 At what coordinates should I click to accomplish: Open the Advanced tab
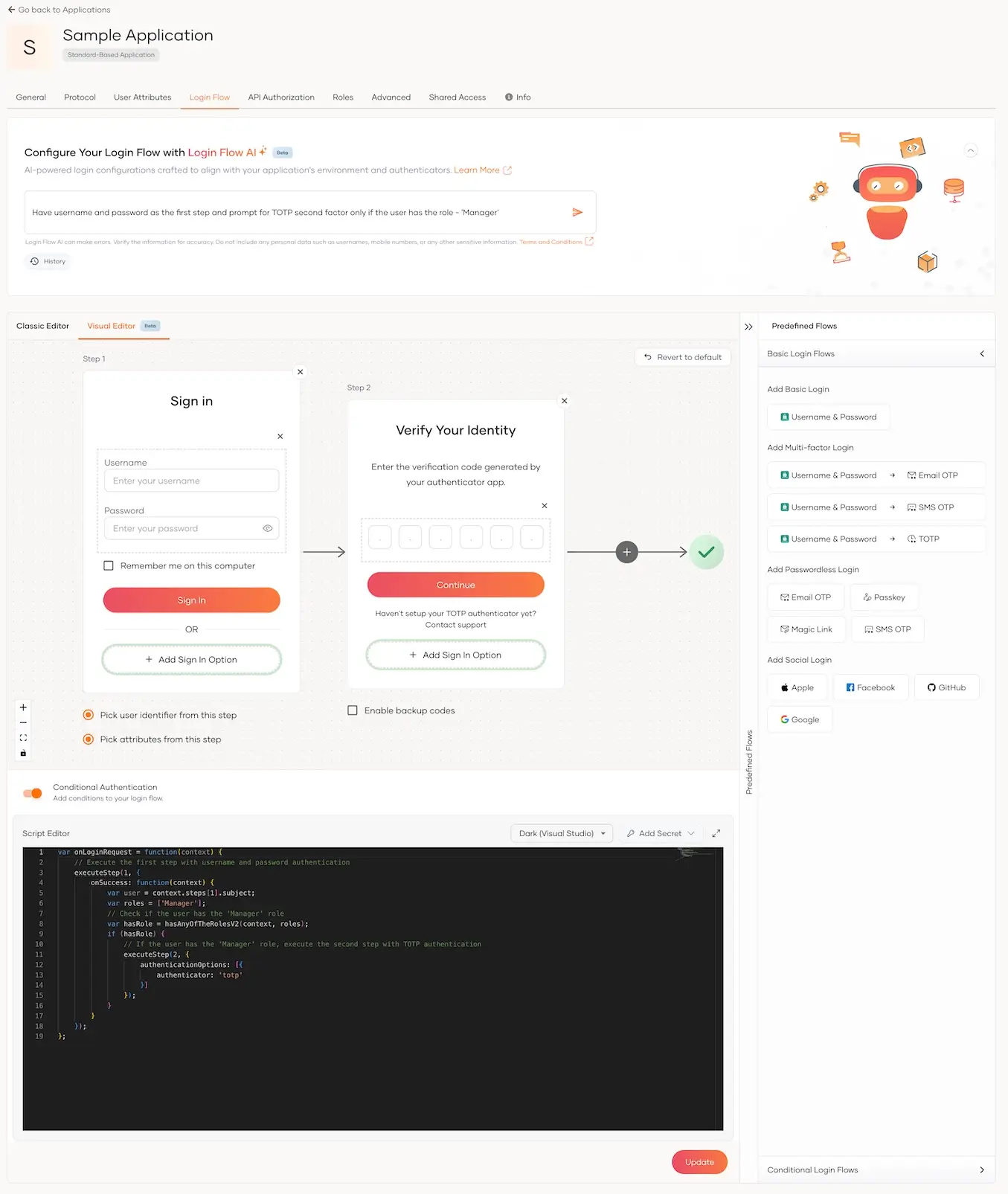point(391,97)
